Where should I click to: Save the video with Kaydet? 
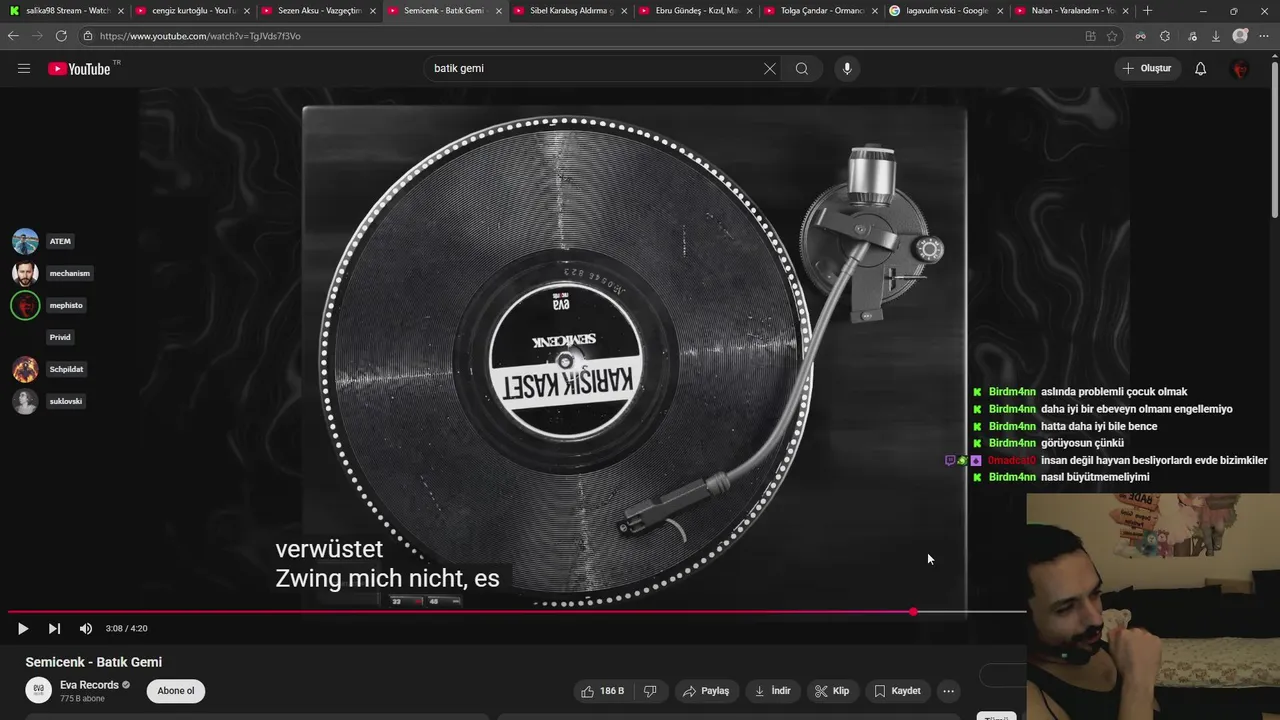[x=897, y=691]
